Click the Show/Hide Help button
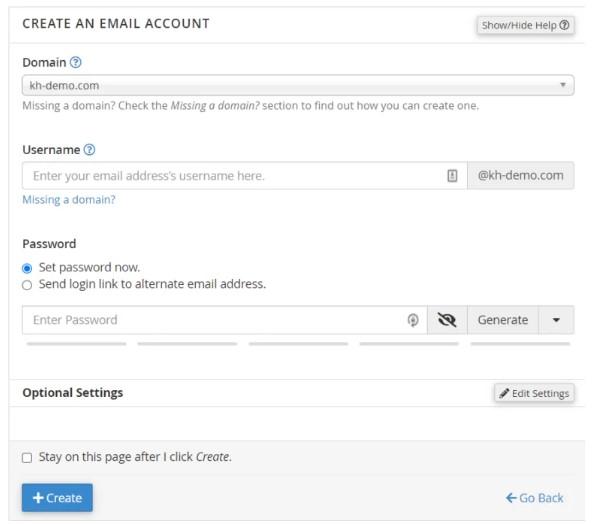Screen dimensions: 595x524 pyautogui.click(x=526, y=25)
